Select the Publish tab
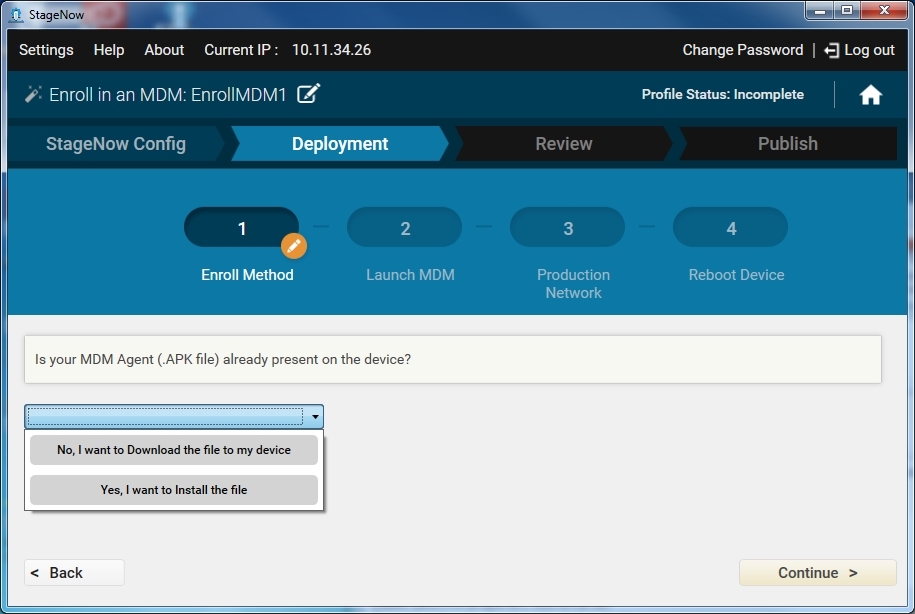Image resolution: width=915 pixels, height=614 pixels. click(787, 144)
